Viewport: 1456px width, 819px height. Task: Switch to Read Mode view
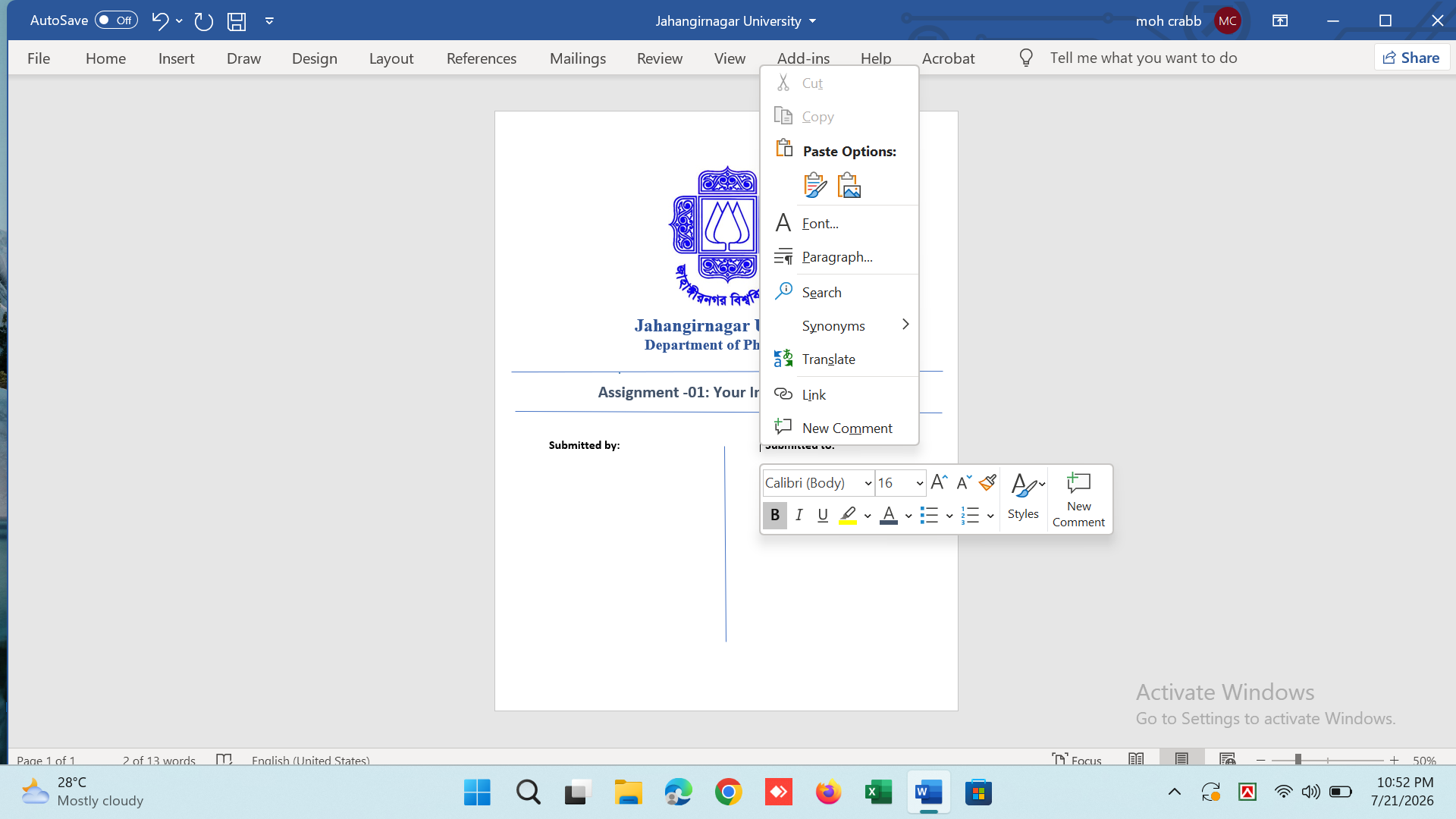[x=1136, y=759]
